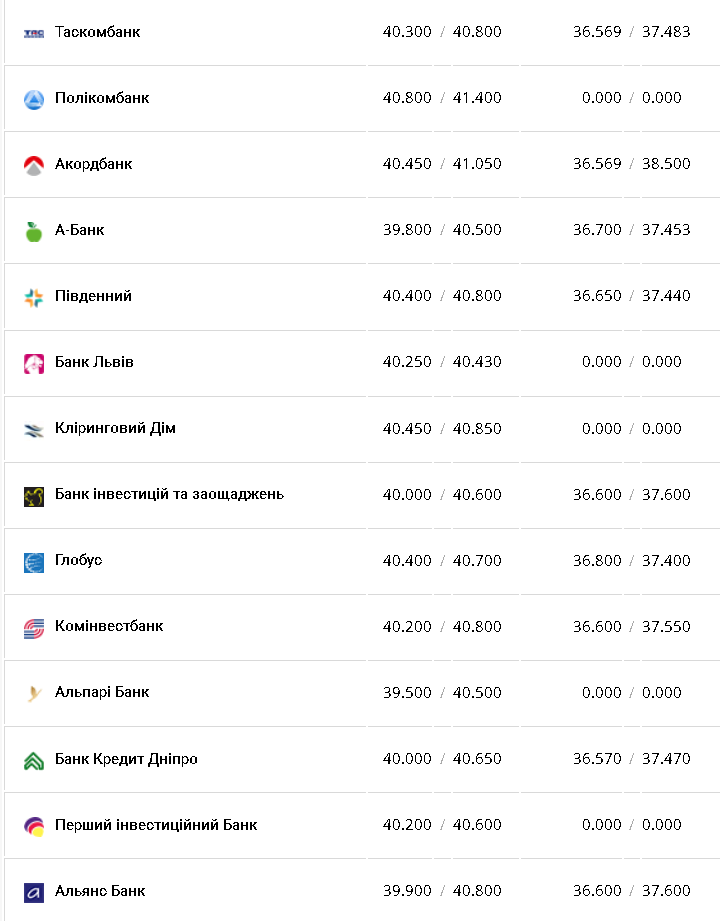Viewport: 720px width, 921px height.
Task: Click the Таскомбанк logo icon
Action: click(x=34, y=33)
